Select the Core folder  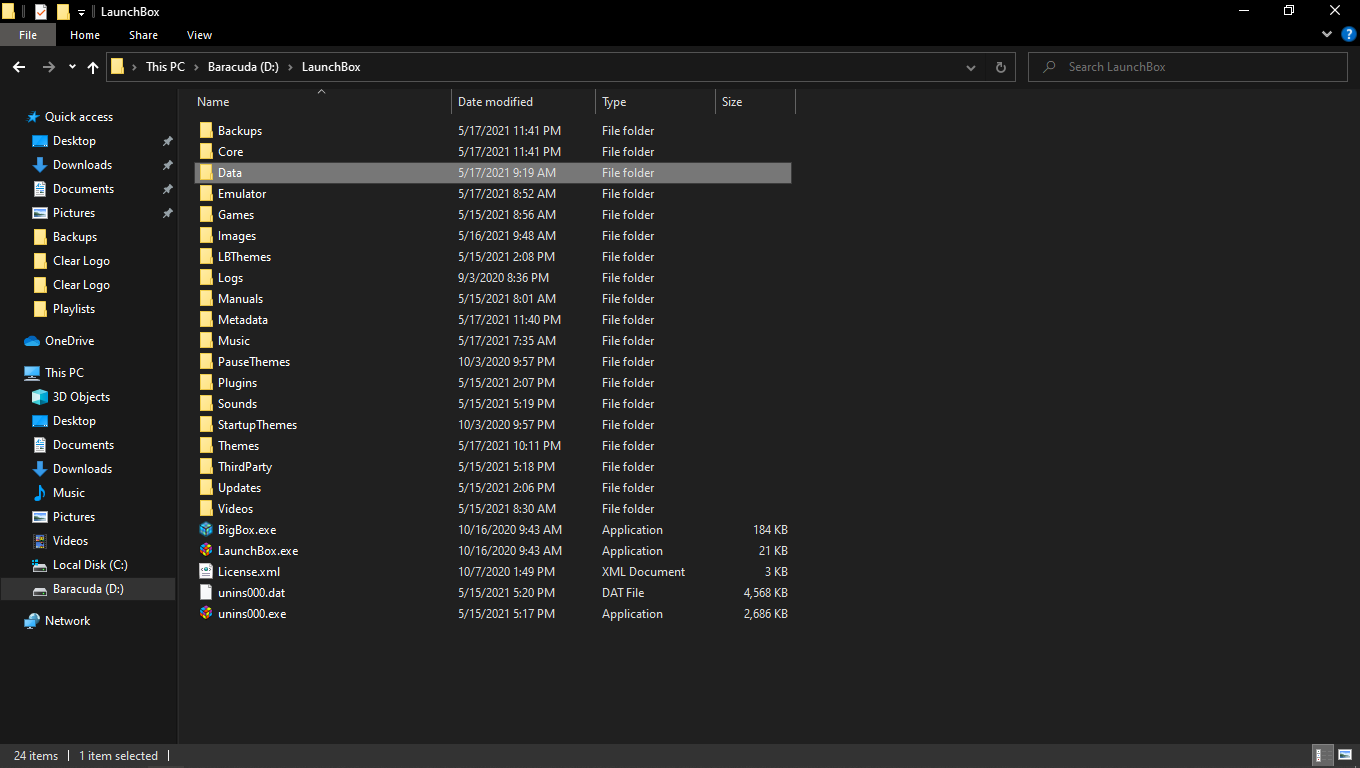click(231, 152)
